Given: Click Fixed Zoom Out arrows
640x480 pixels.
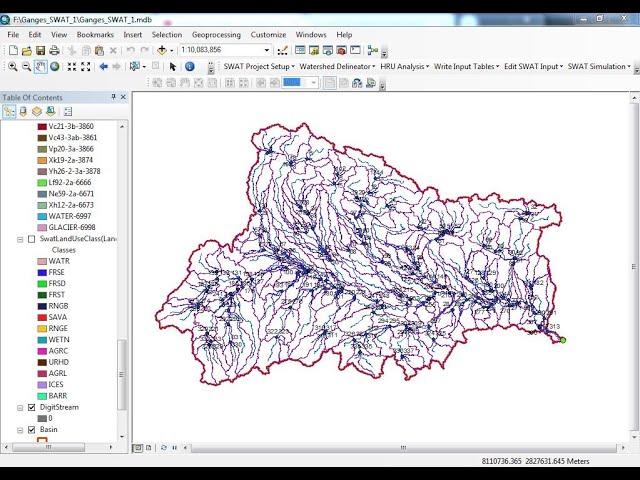Looking at the screenshot, I should click(86, 67).
